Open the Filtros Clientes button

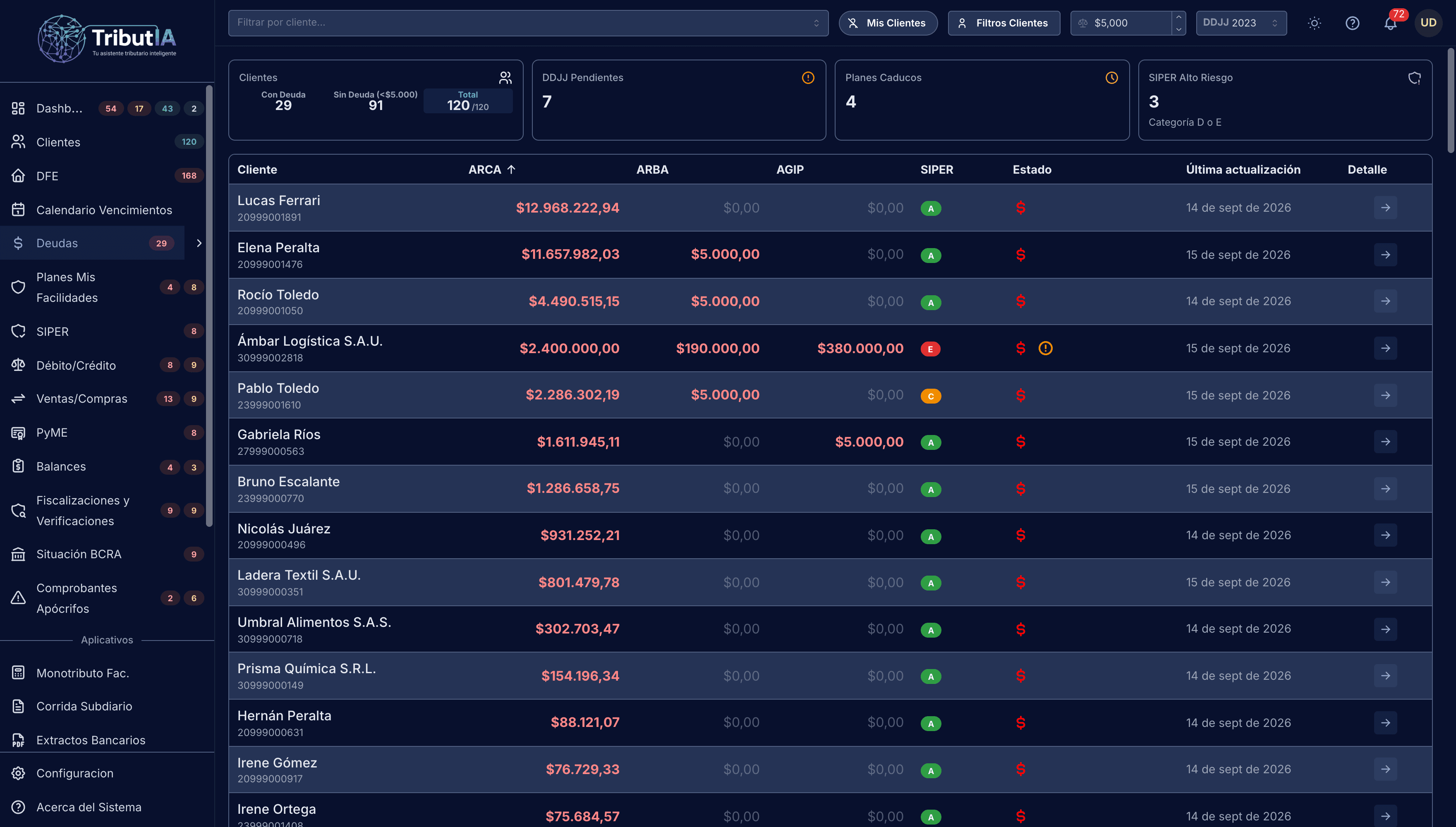[x=1004, y=23]
